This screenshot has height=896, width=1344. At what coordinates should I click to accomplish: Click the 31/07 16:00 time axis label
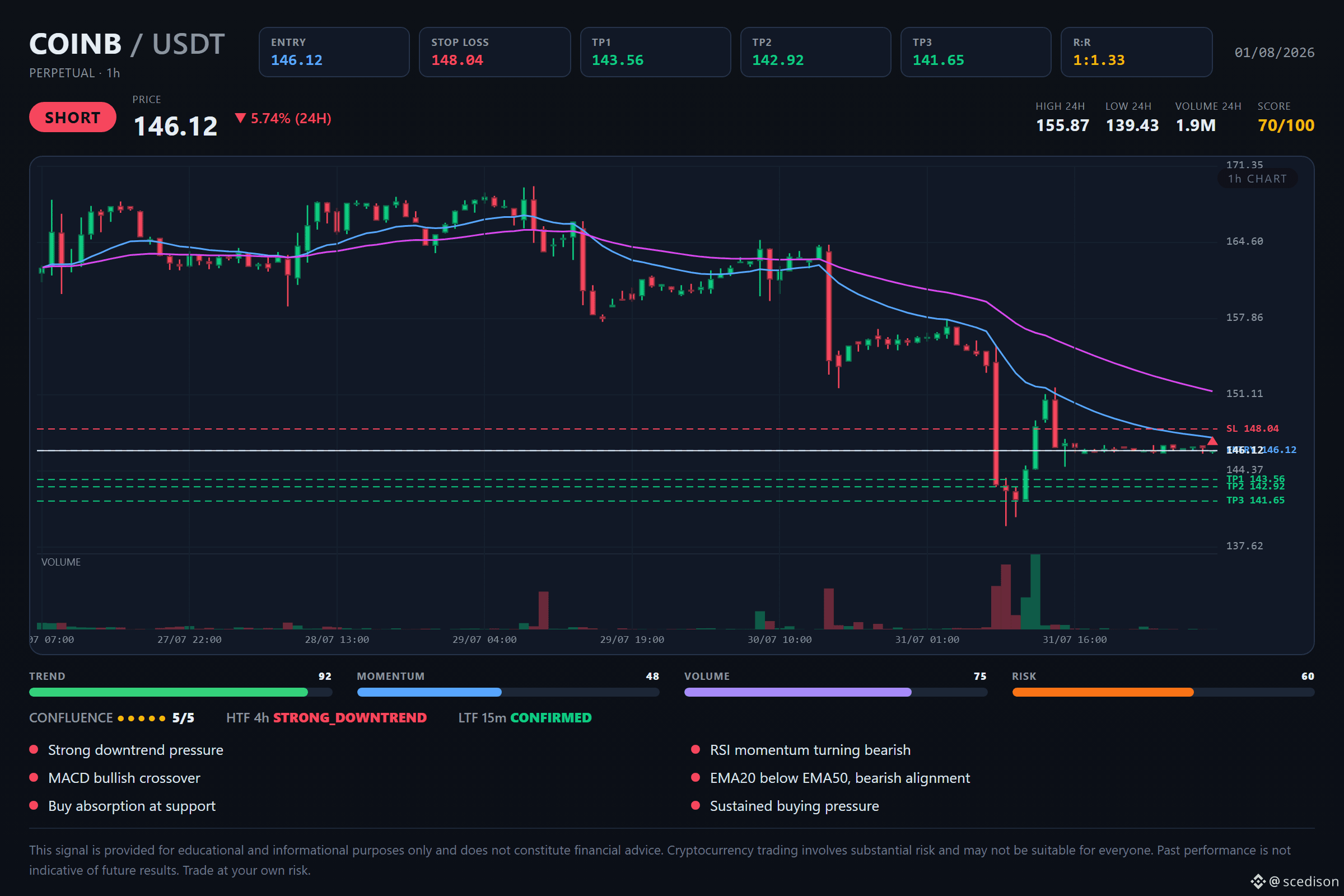[1074, 640]
